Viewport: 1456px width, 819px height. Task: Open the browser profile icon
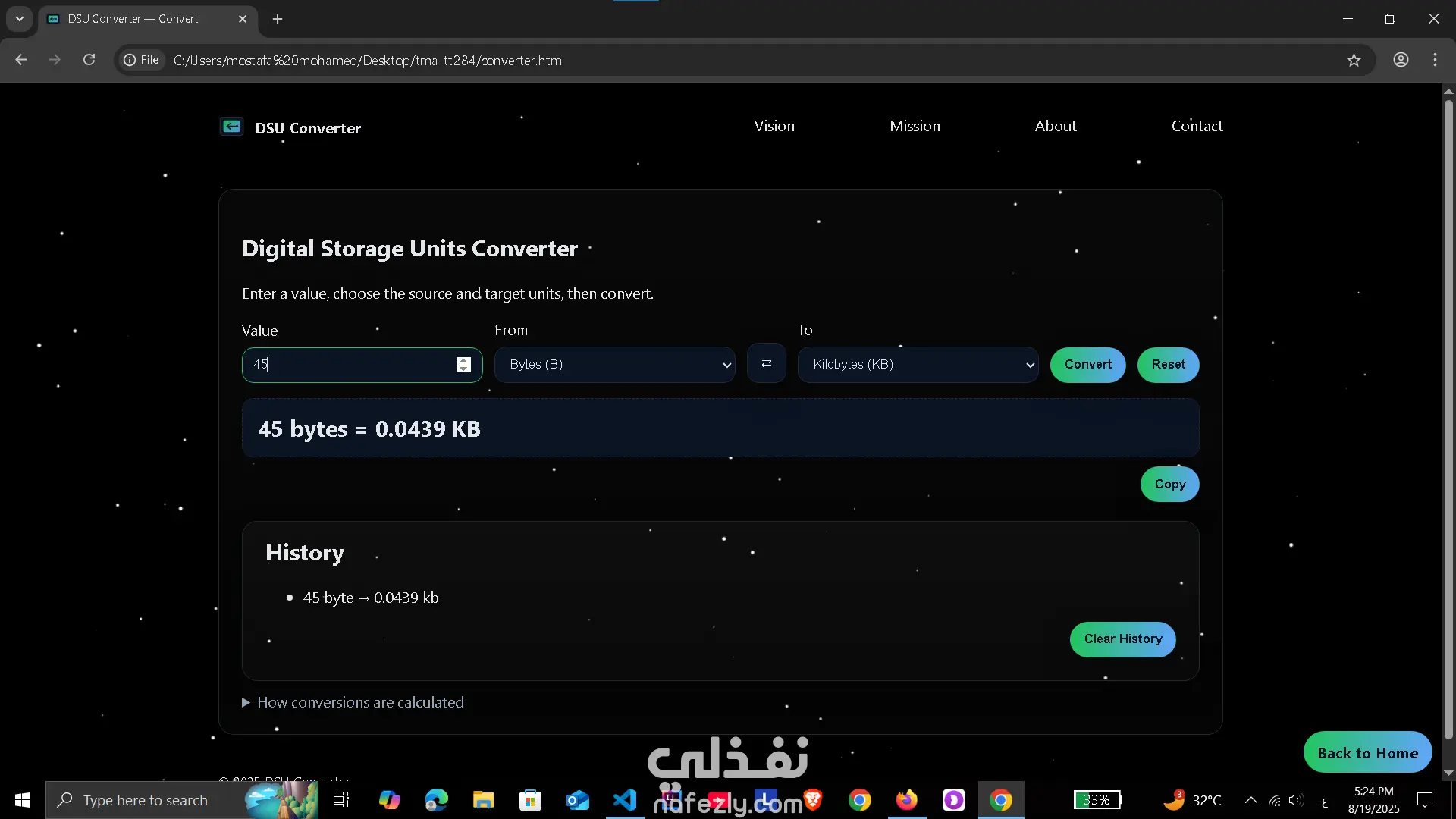click(x=1401, y=60)
